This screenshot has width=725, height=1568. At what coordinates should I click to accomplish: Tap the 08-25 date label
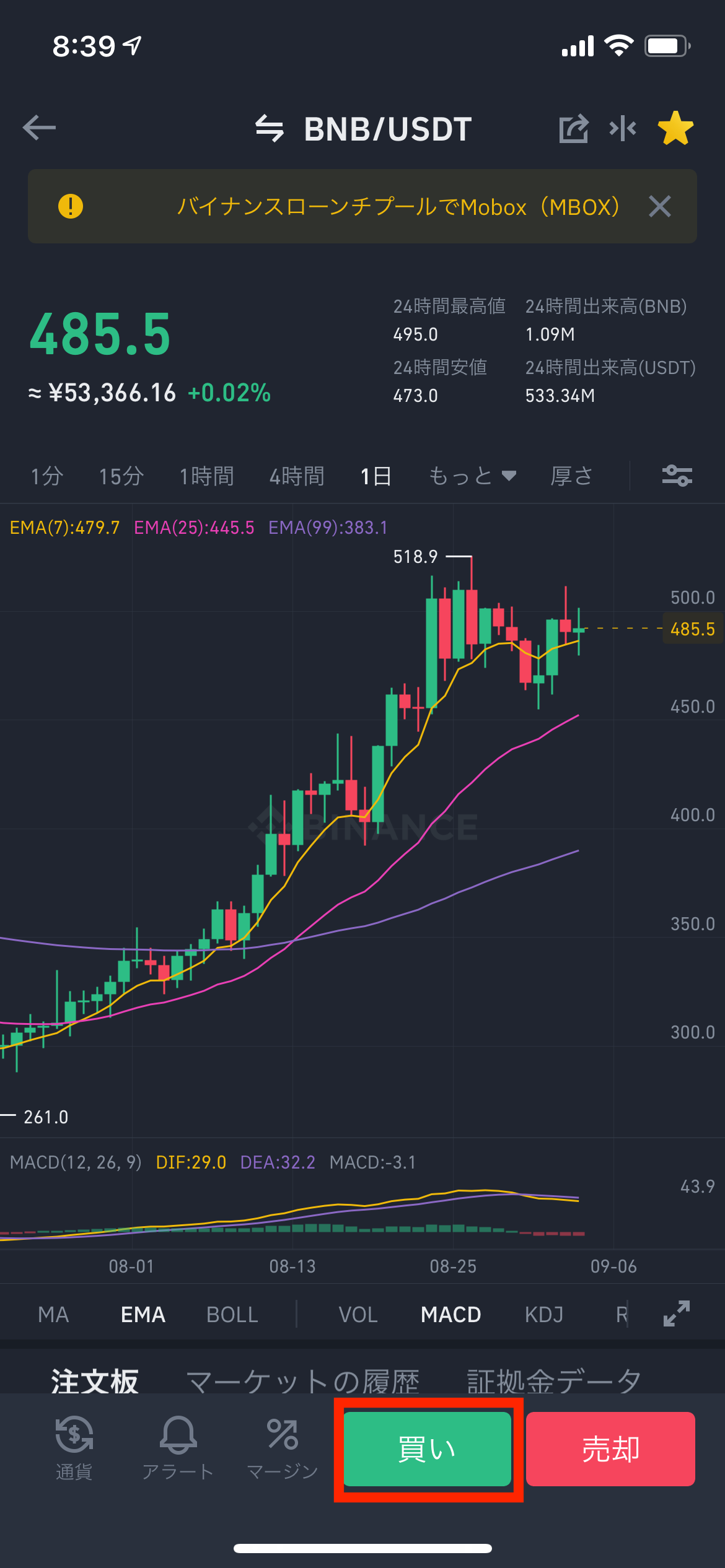coord(453,1266)
